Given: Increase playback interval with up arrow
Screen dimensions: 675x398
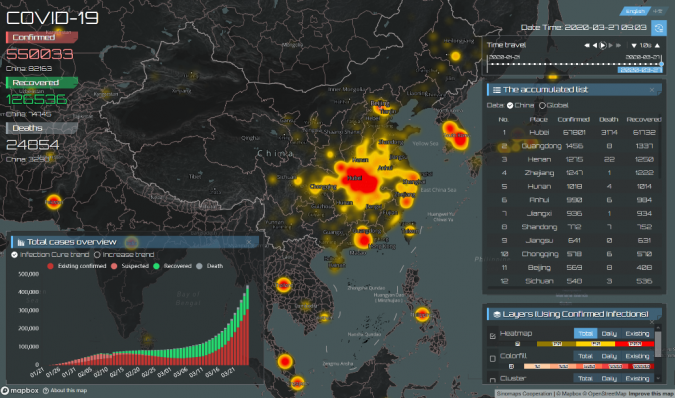Looking at the screenshot, I should click(x=657, y=45).
